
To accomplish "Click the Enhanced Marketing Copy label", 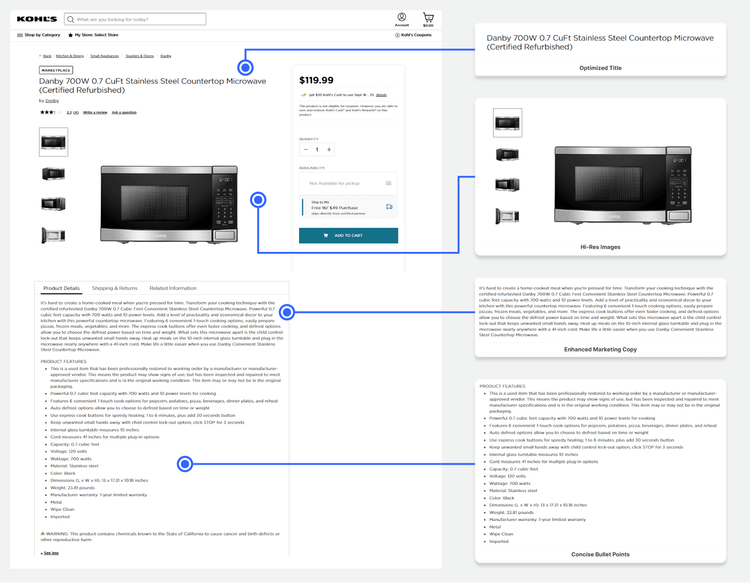I will click(x=600, y=350).
